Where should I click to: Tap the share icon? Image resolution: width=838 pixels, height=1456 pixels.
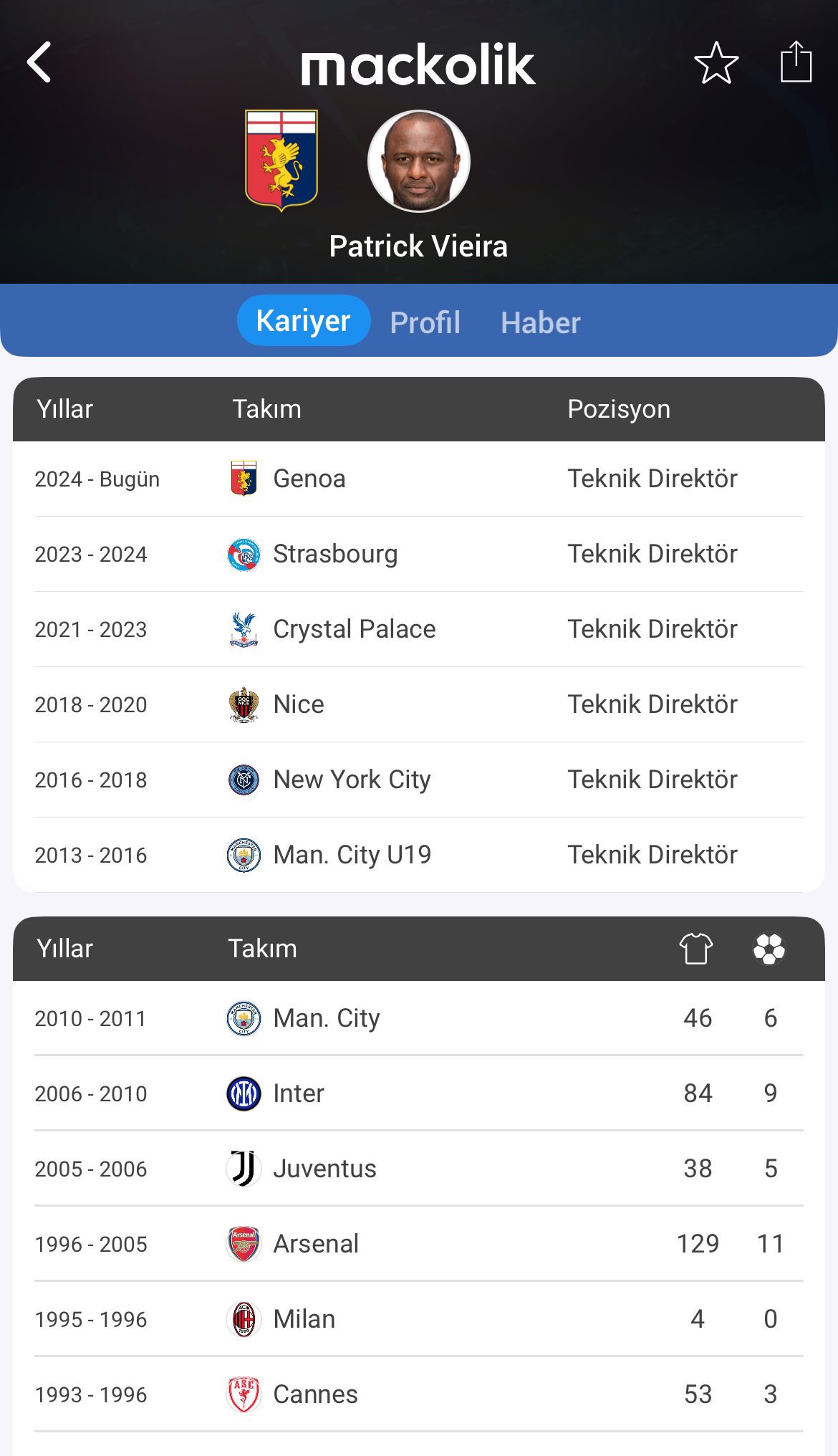(x=796, y=62)
